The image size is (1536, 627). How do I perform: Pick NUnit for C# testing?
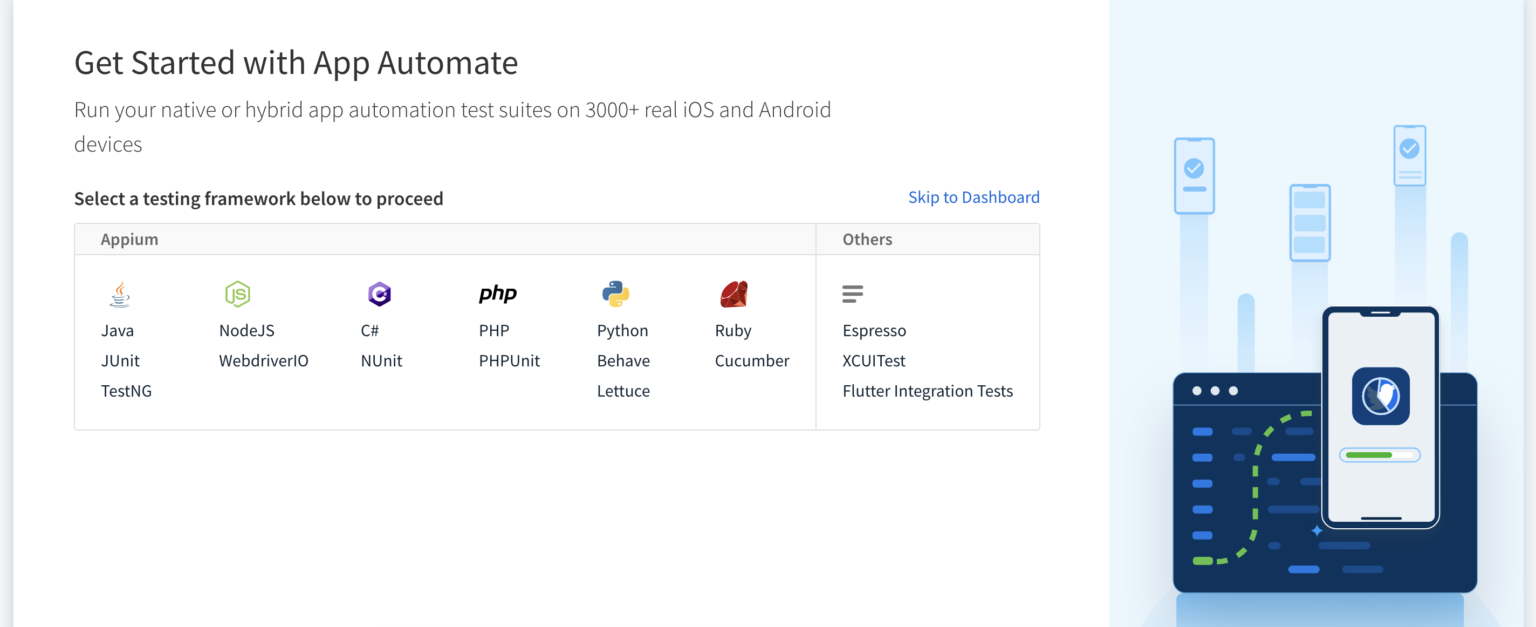(x=381, y=360)
